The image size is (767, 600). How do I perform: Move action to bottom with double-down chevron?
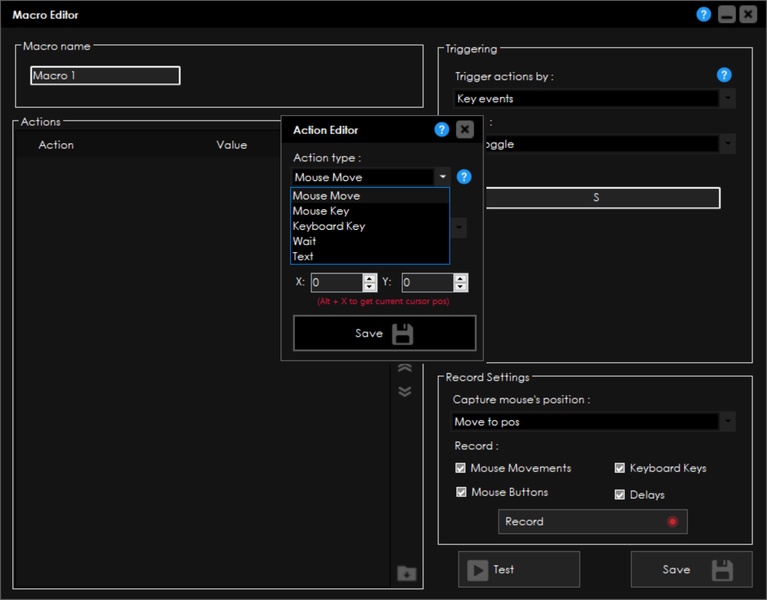pyautogui.click(x=404, y=391)
